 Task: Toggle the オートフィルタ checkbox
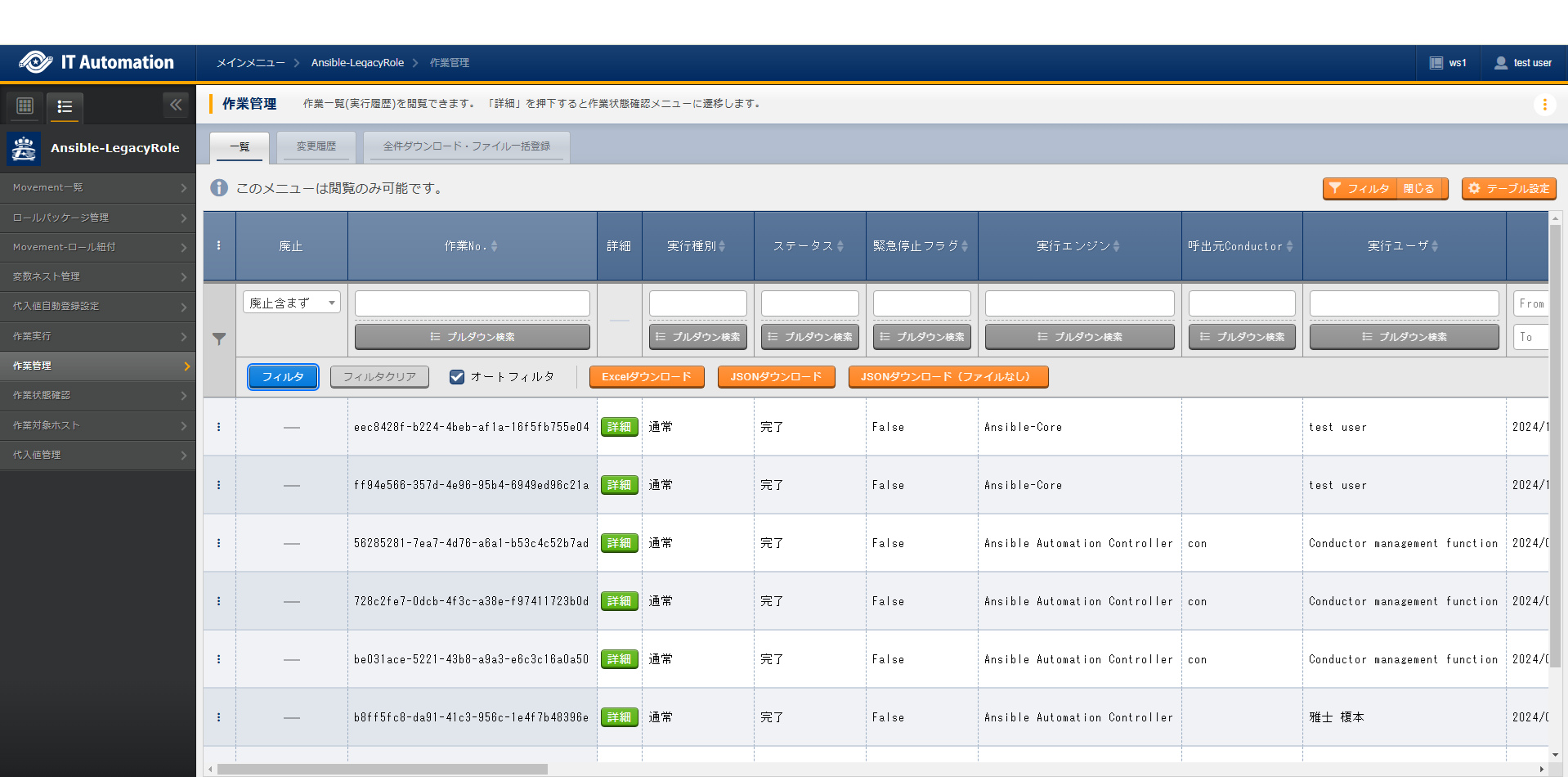click(x=457, y=377)
